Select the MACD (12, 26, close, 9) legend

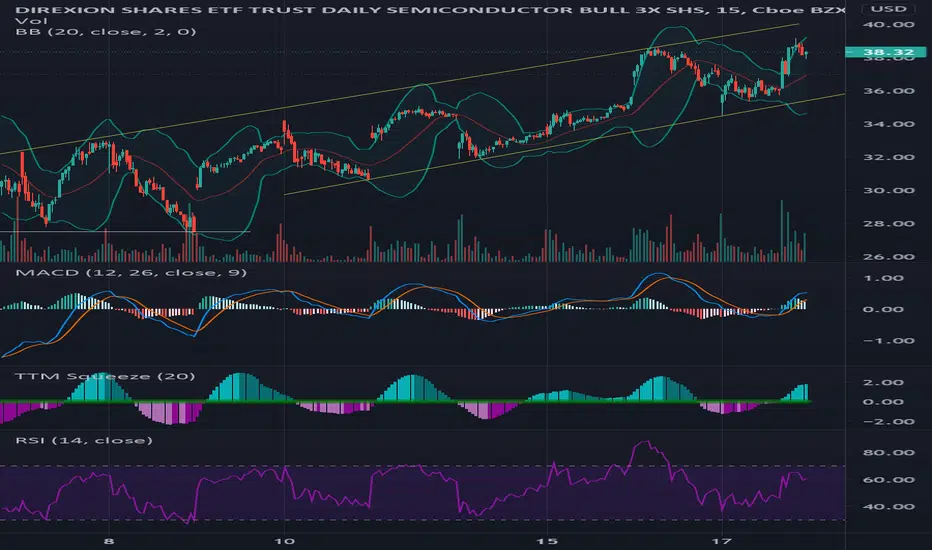(131, 272)
